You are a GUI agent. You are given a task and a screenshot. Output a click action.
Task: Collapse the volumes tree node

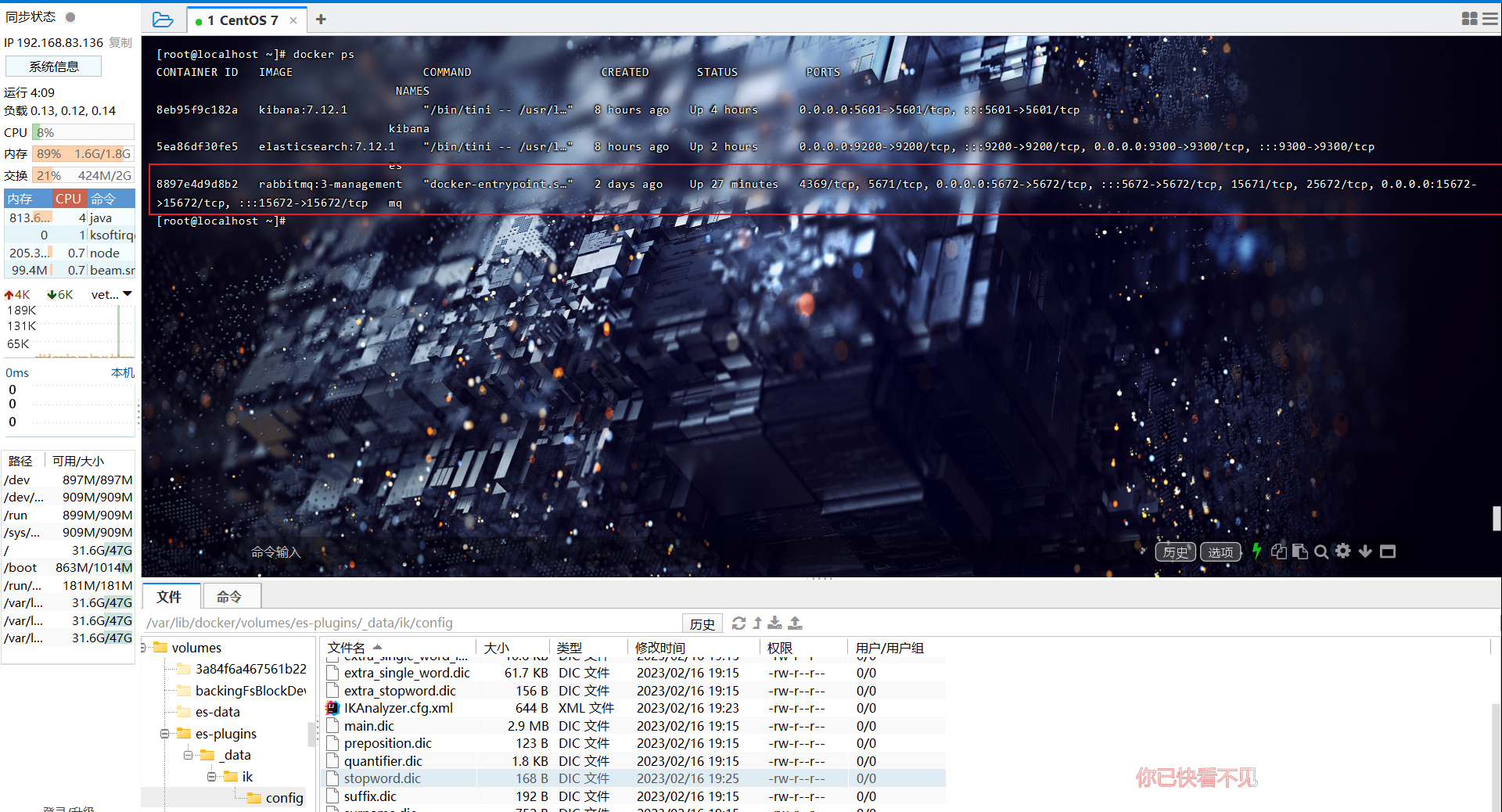[144, 648]
